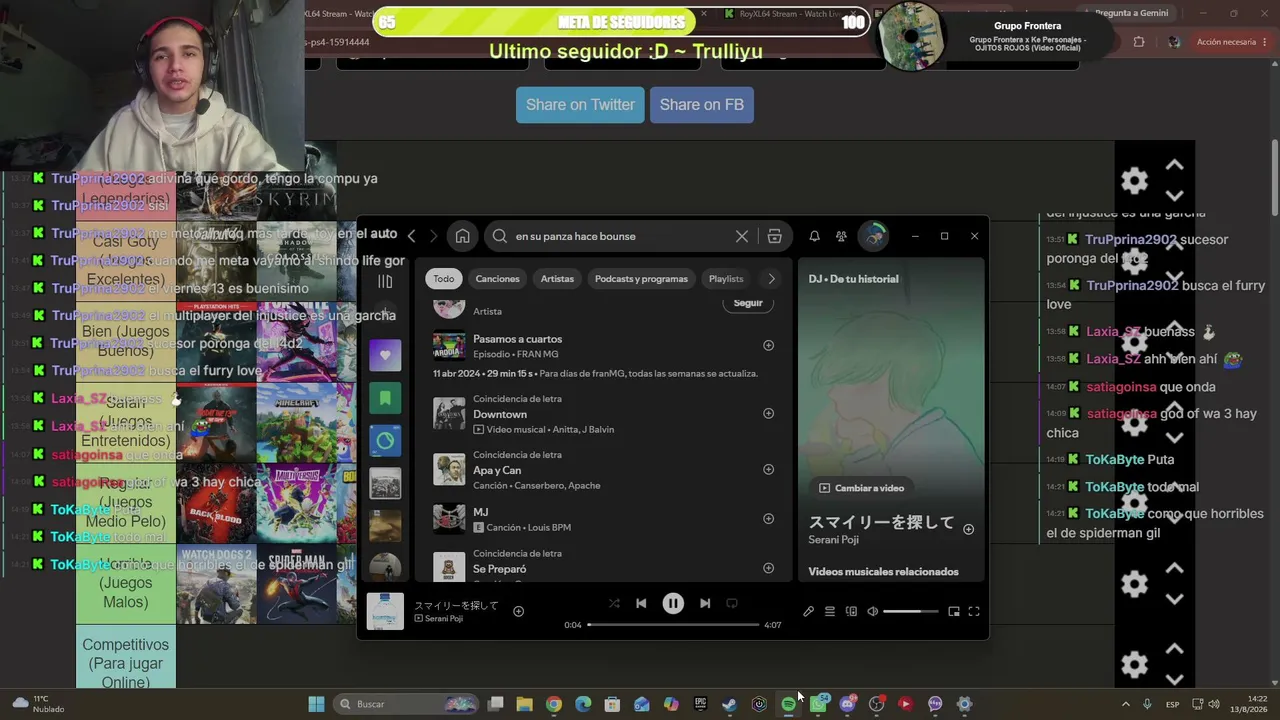Image resolution: width=1280 pixels, height=720 pixels.
Task: Show more search filter chips
Action: point(771,279)
